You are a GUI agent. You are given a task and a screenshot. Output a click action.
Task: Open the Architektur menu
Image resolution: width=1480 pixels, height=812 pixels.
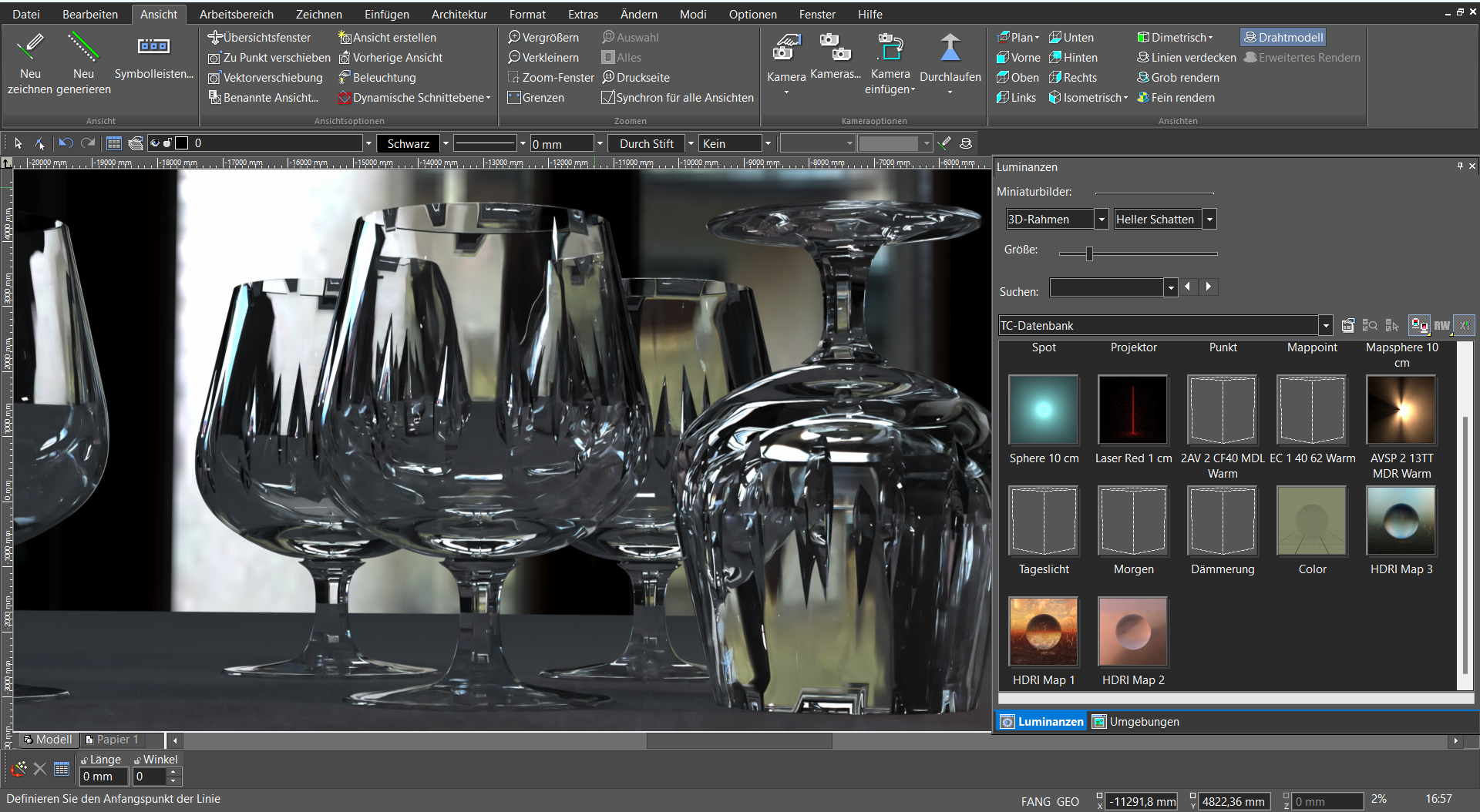(459, 14)
